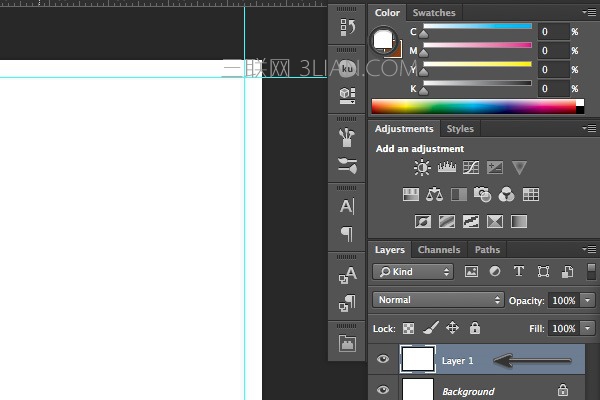This screenshot has width=600, height=400.
Task: Click the Black K slider track
Action: pyautogui.click(x=478, y=83)
